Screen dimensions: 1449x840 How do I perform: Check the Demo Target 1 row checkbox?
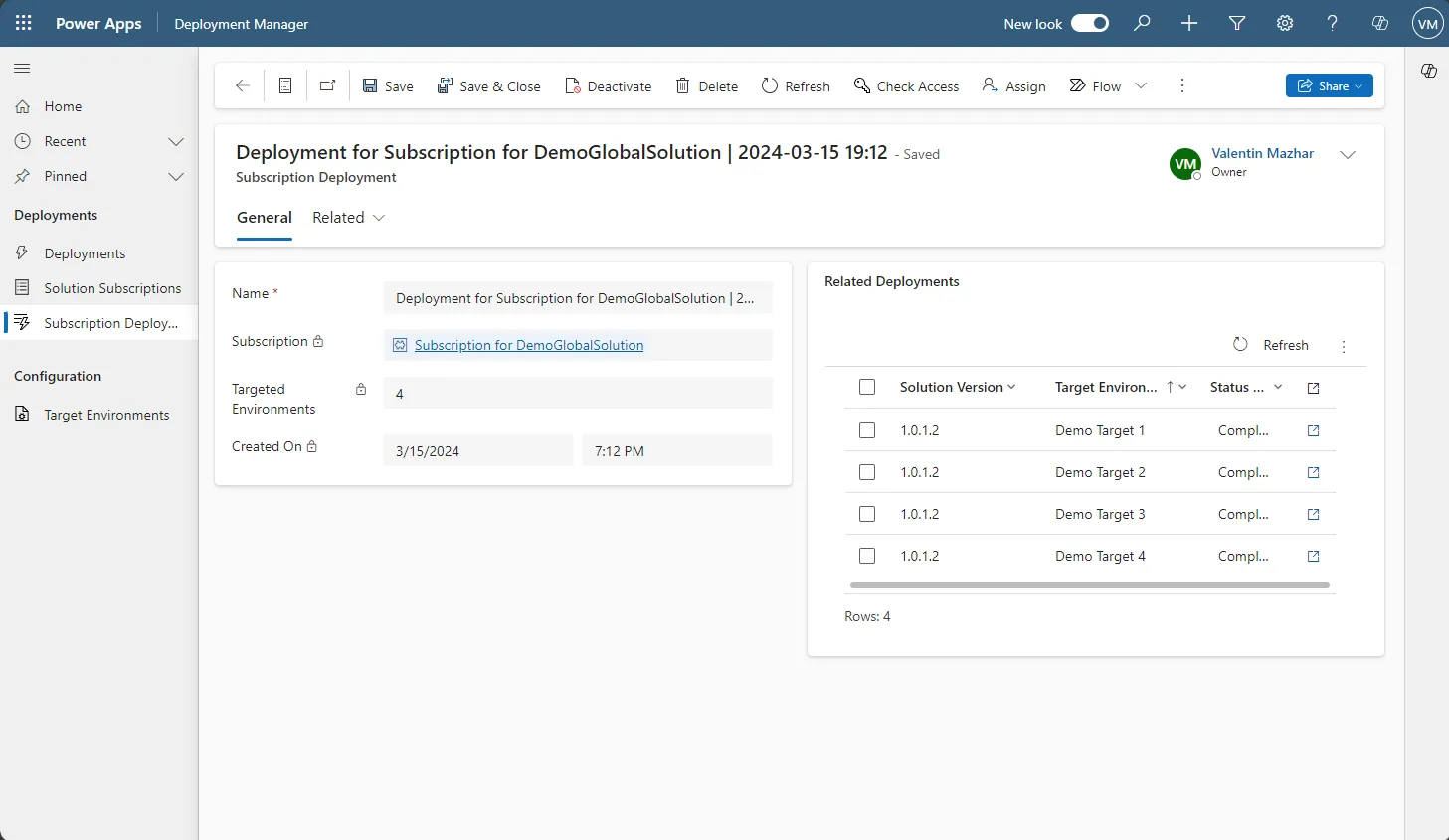click(867, 430)
